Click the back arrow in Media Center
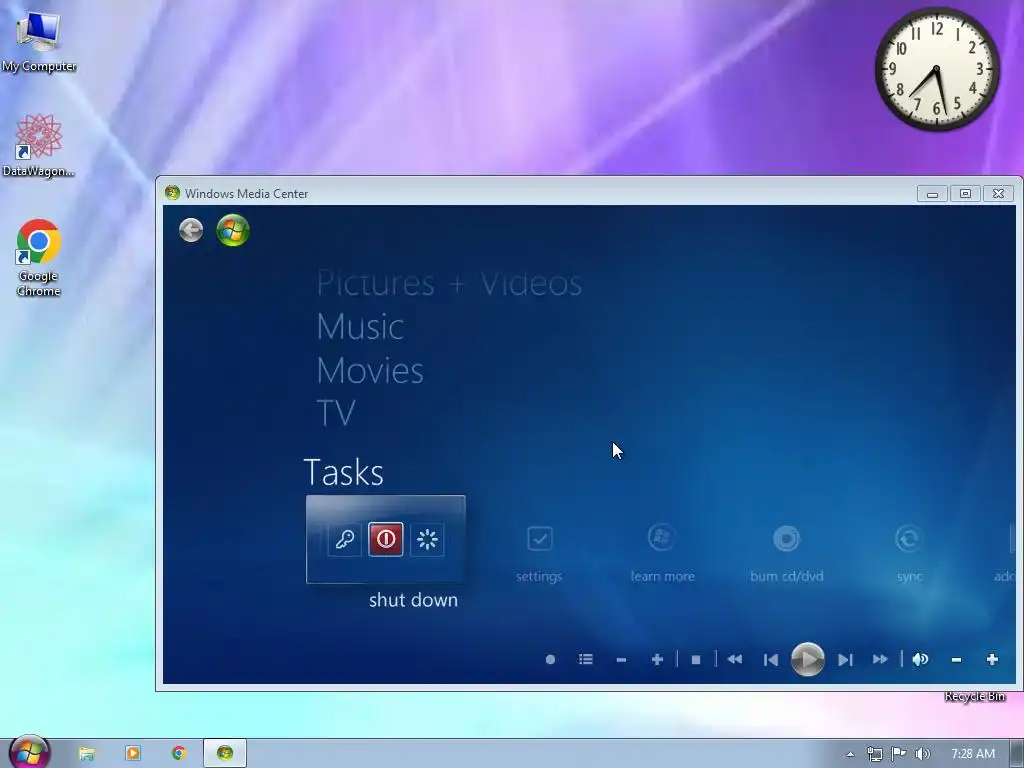 [191, 230]
